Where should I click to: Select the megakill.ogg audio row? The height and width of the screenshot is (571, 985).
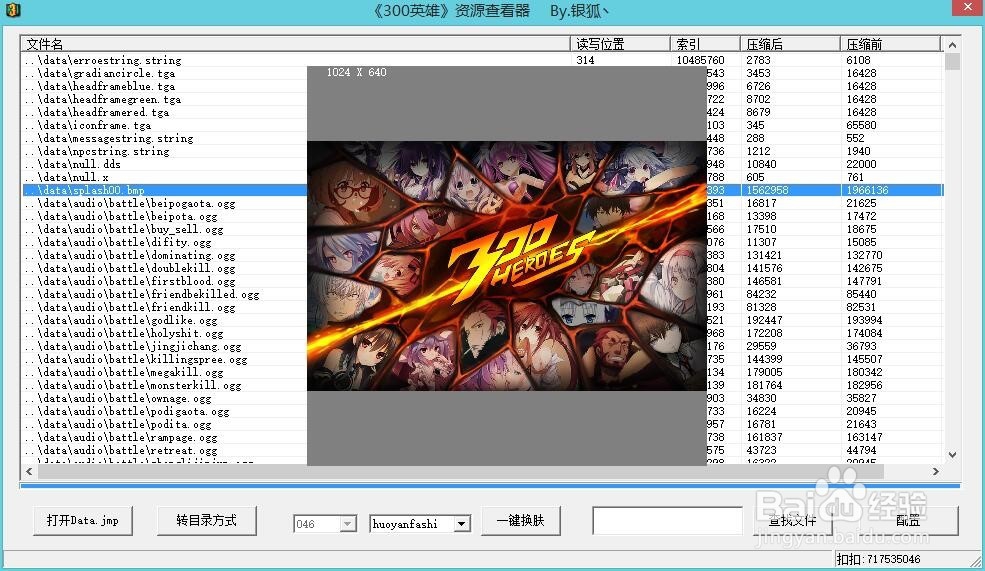click(482, 373)
